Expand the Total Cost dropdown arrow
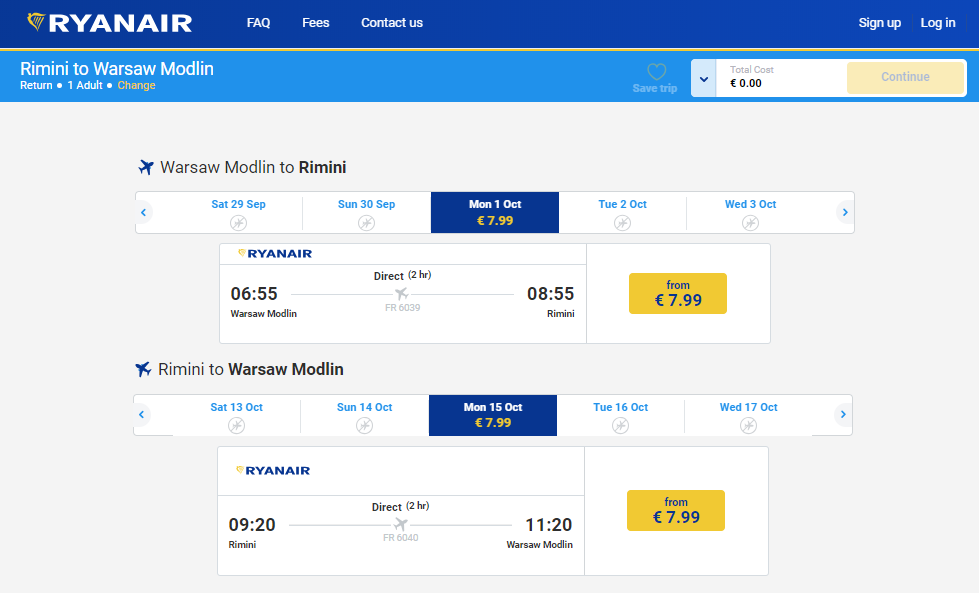The image size is (979, 593). click(704, 78)
